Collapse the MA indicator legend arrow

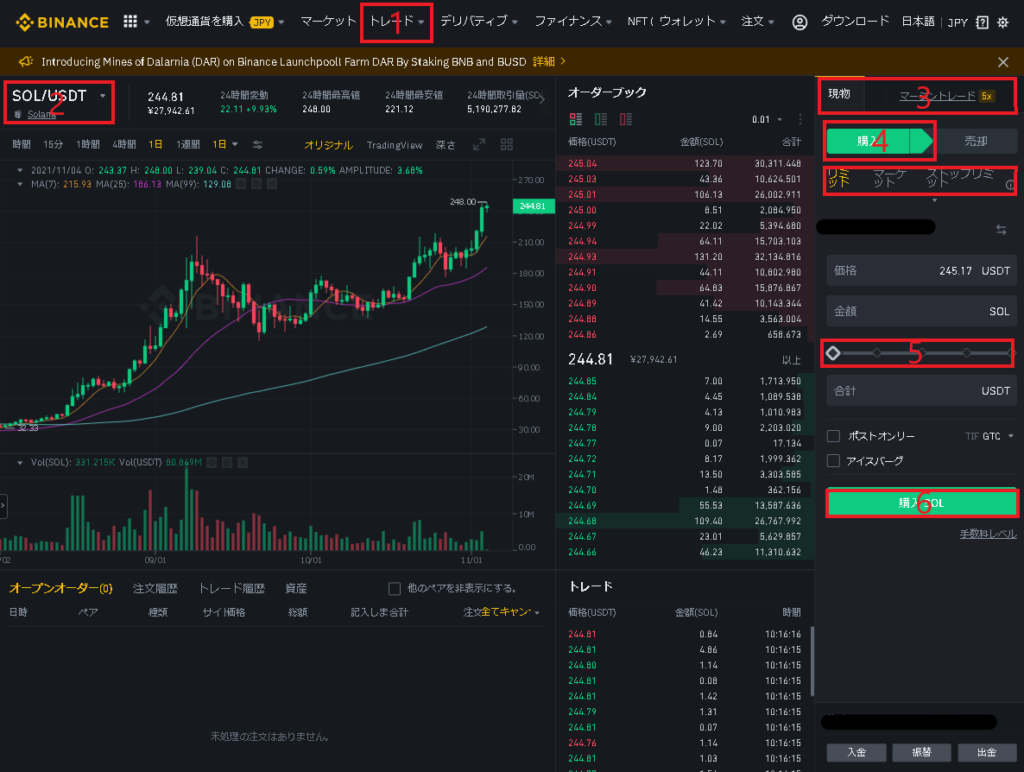(x=20, y=185)
